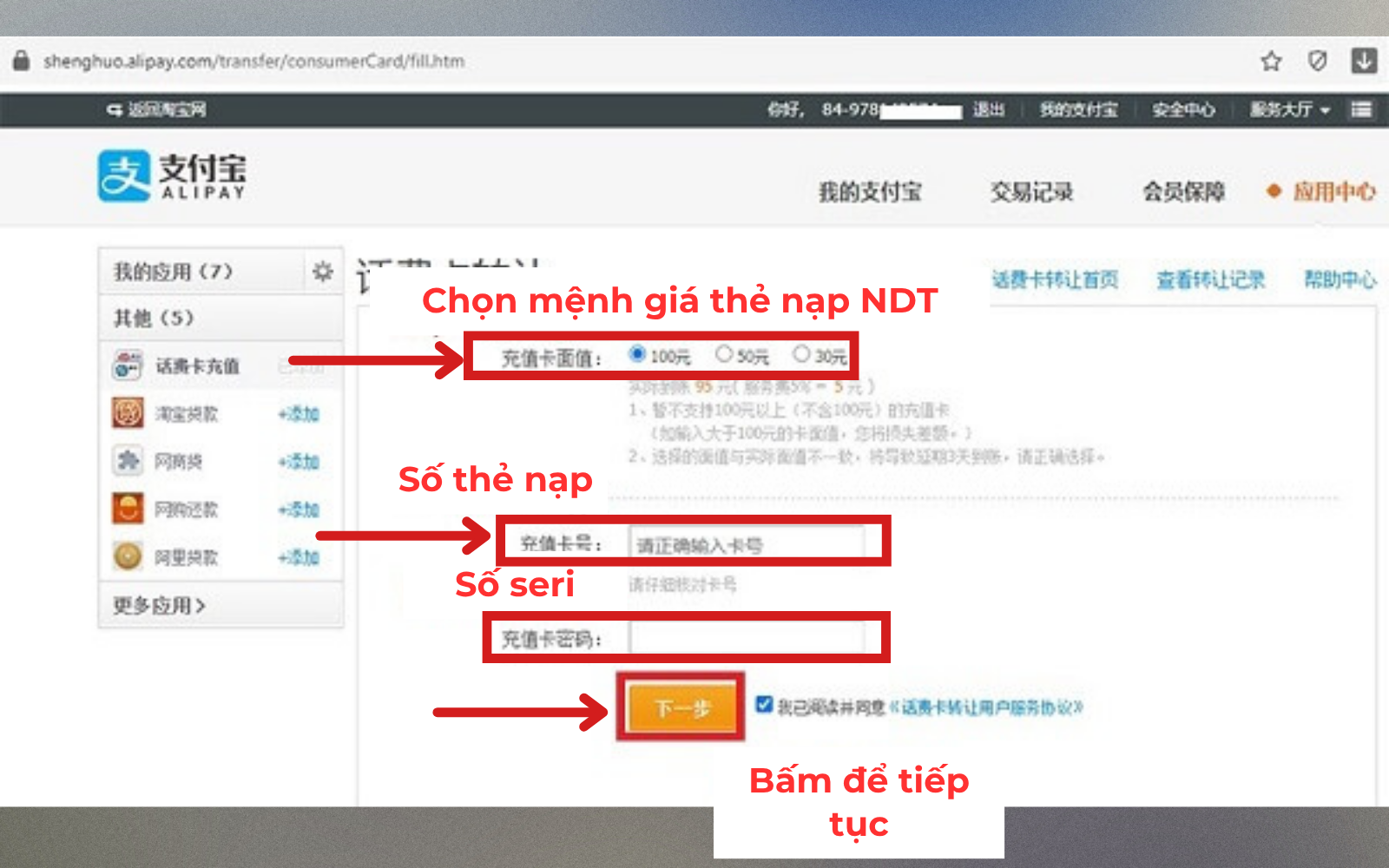Open the downloads arrow icon in browser toolbar
This screenshot has height=868, width=1389.
1364,61
